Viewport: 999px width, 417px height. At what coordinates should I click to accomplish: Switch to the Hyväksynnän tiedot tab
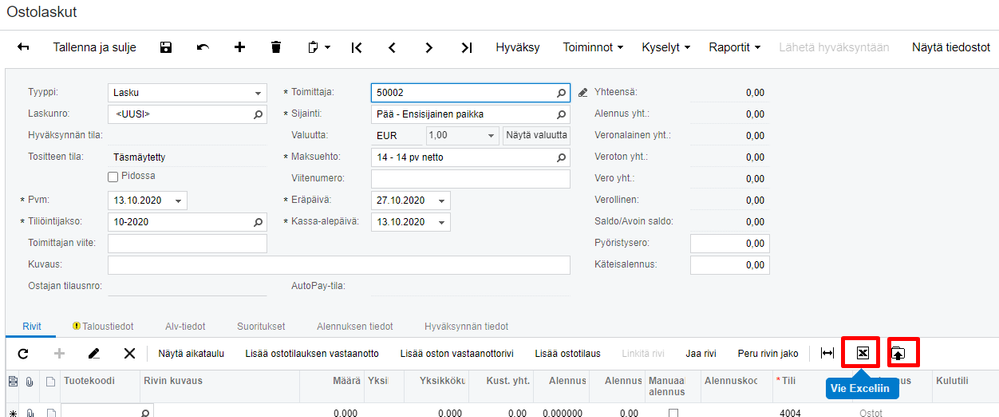coord(466,327)
